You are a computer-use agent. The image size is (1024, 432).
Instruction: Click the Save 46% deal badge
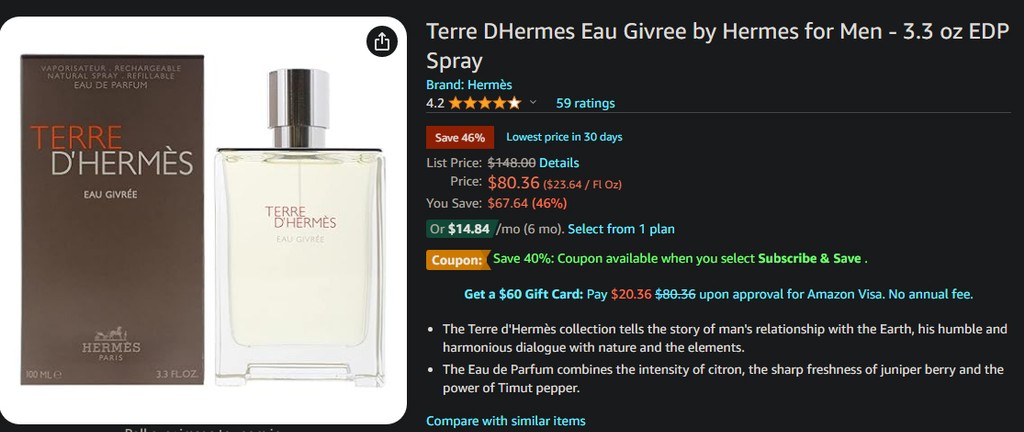pyautogui.click(x=460, y=138)
